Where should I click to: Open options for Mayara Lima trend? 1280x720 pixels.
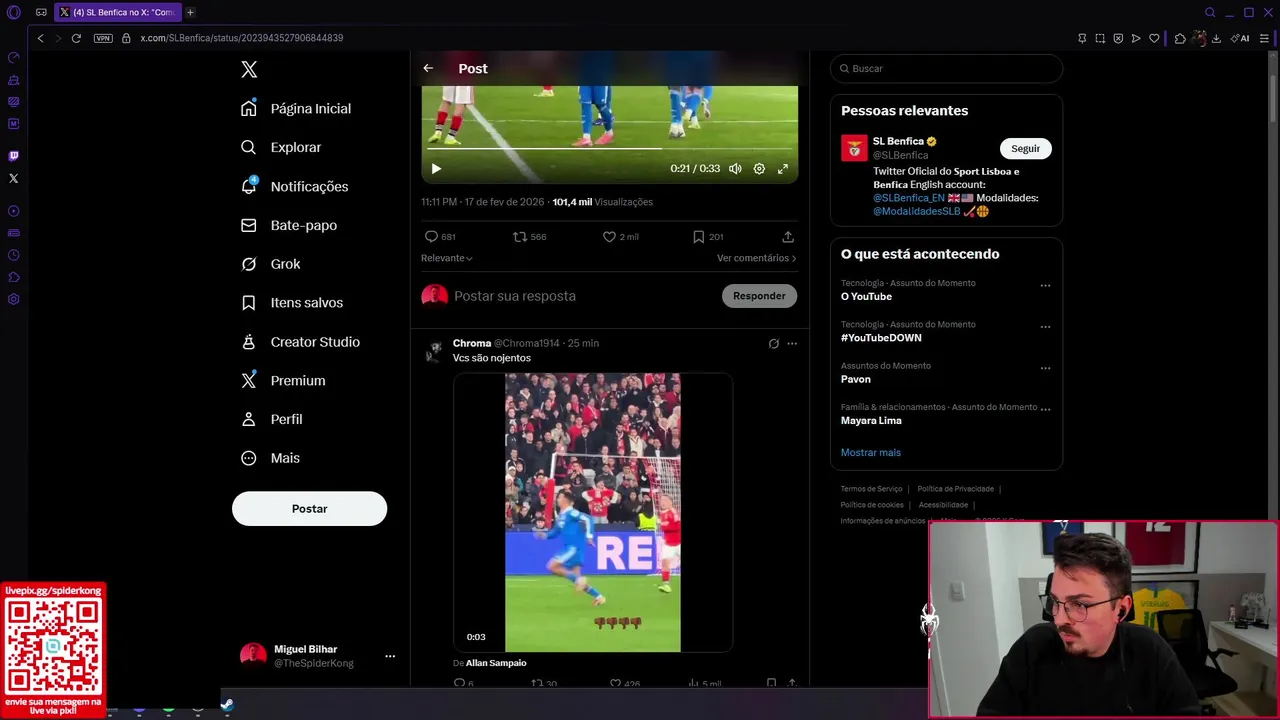[x=1045, y=408]
